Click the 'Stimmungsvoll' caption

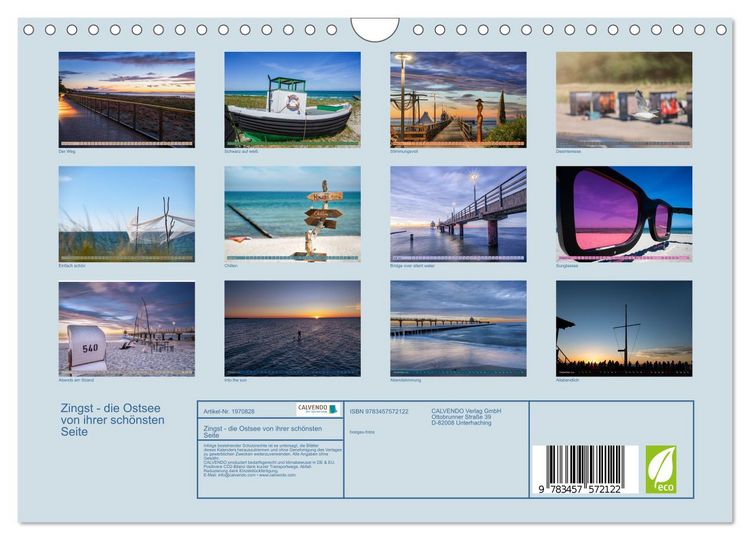click(404, 151)
